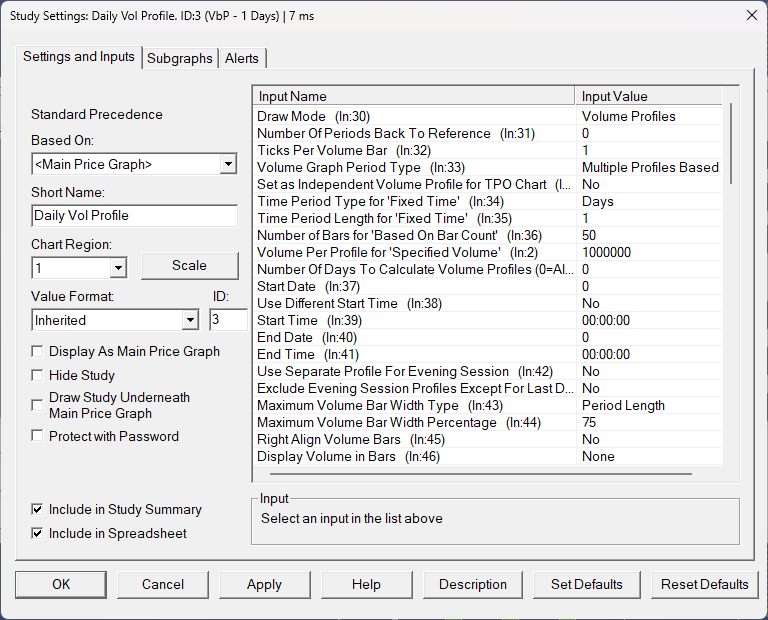768x620 pixels.
Task: Click Reset Defaults button
Action: (704, 584)
